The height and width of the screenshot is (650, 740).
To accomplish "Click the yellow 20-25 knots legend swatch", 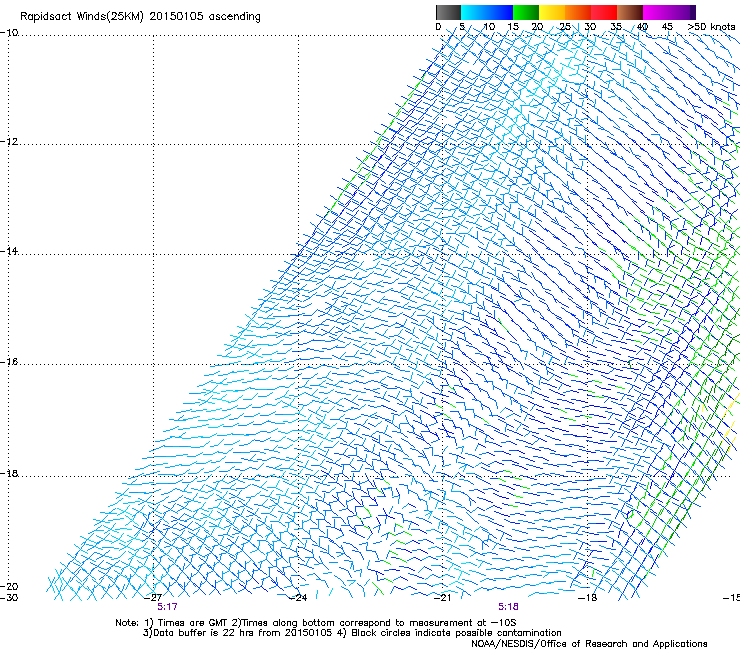I will 552,12.
